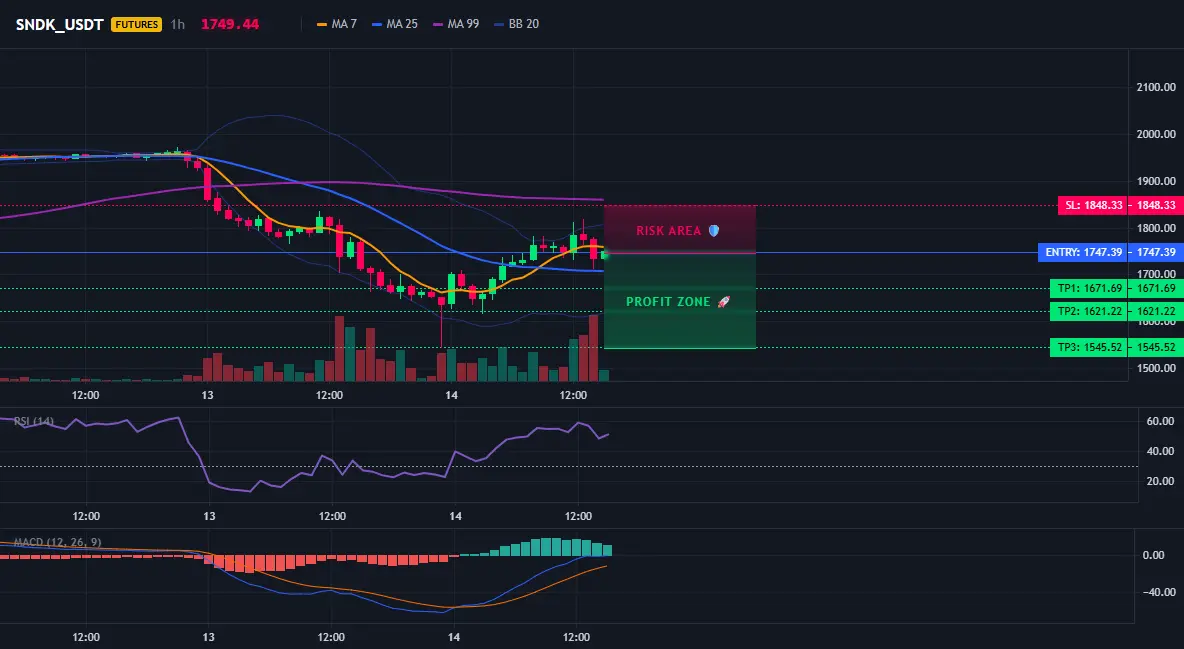
Task: Click the 1900.00 price axis label
Action: coord(1156,181)
